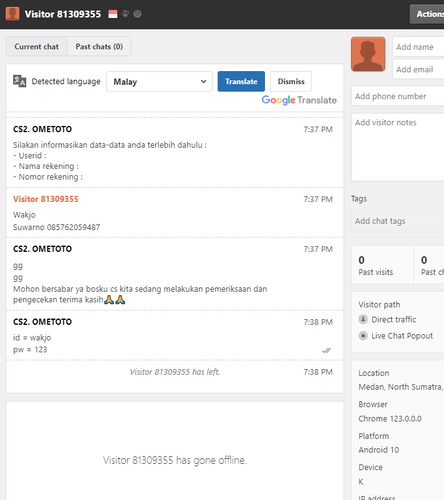
Task: Click the Direct traffic path icon
Action: coord(363,319)
